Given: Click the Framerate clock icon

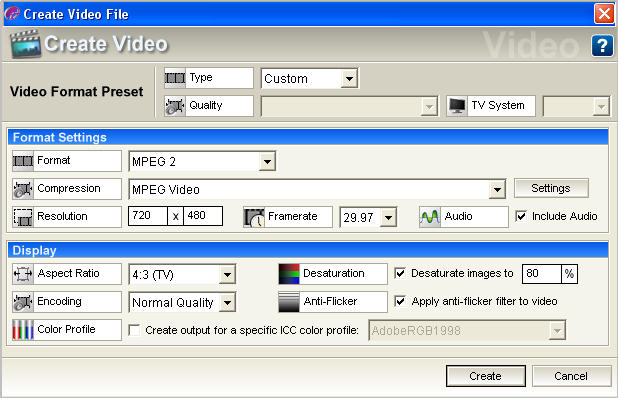Looking at the screenshot, I should 254,217.
